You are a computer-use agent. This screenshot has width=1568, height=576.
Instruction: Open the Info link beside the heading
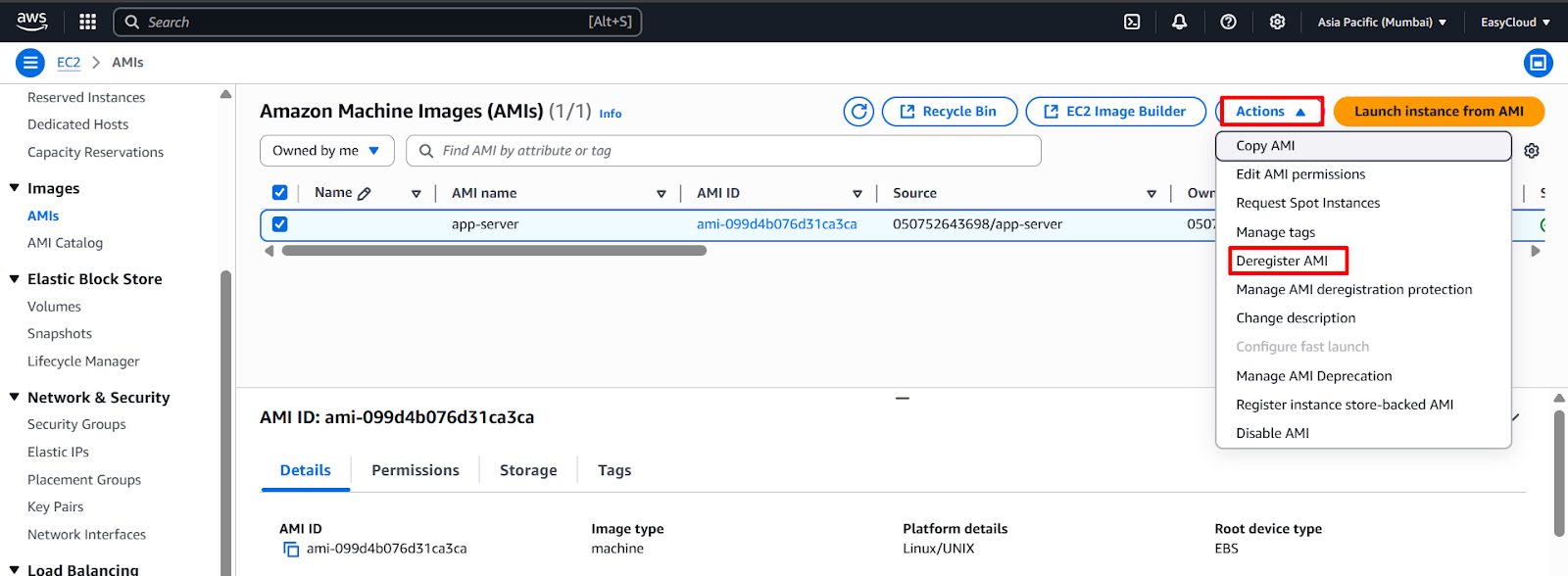tap(611, 114)
